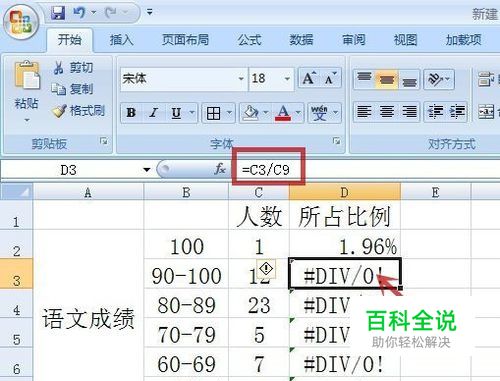This screenshot has height=381, width=500.
Task: Align cell text right
Action: pyautogui.click(x=409, y=111)
